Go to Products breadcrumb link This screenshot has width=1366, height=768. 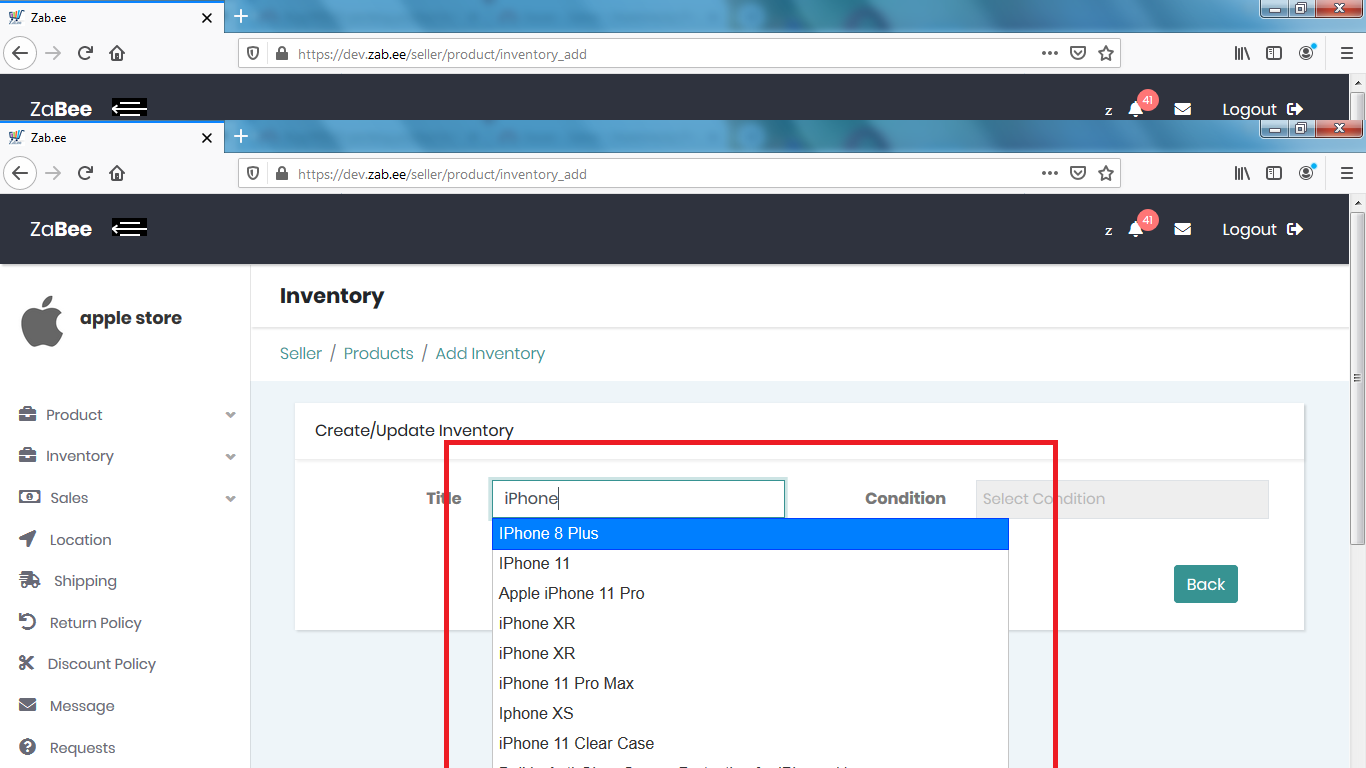click(x=378, y=353)
